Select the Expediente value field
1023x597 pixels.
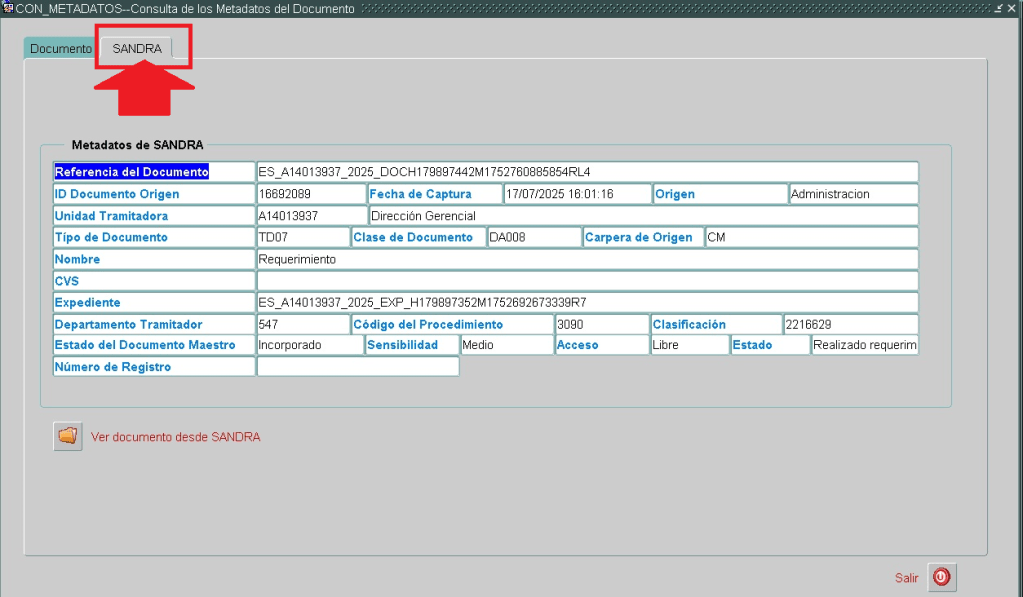(586, 303)
